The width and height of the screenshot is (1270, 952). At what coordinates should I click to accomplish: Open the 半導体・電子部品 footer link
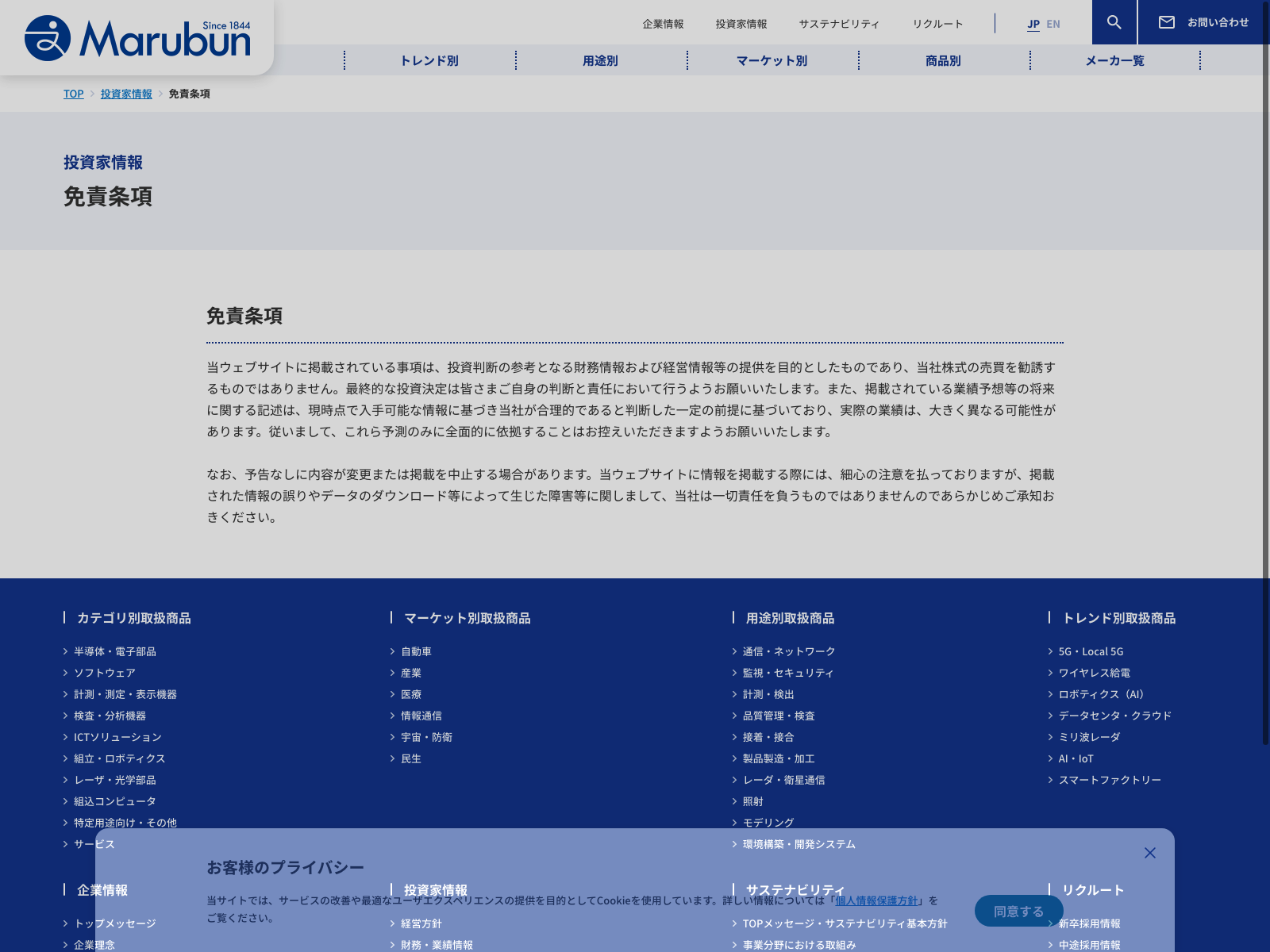(x=115, y=651)
